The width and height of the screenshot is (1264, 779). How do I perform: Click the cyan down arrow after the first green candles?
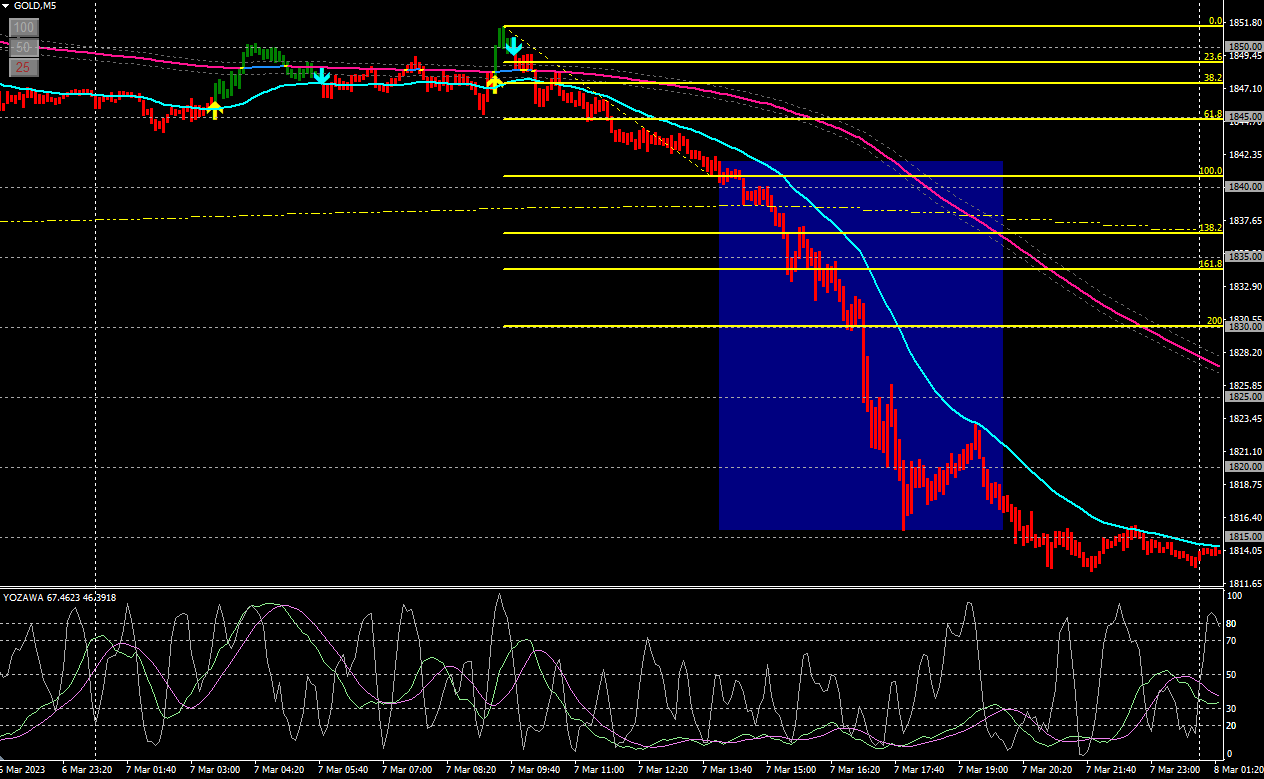click(321, 76)
